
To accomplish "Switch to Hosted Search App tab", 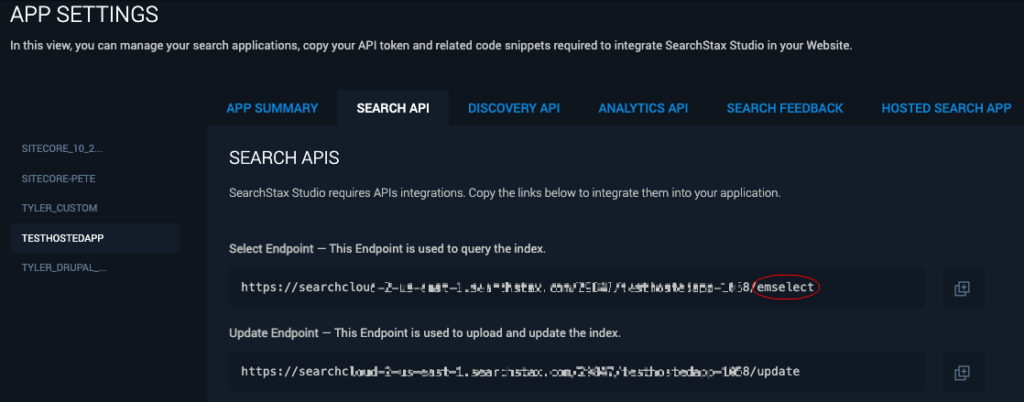I will pyautogui.click(x=946, y=108).
